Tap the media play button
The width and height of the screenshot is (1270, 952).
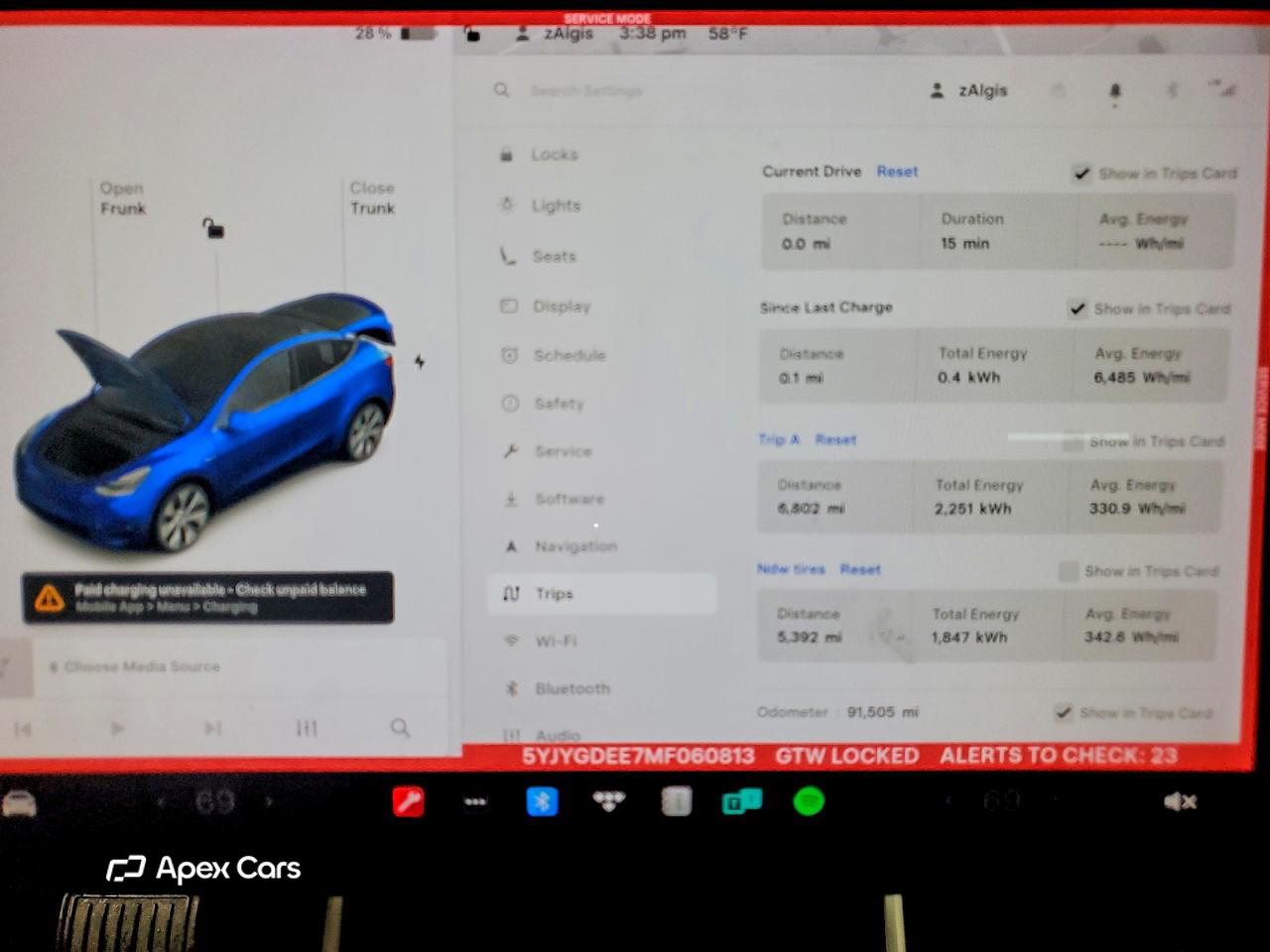coord(117,729)
